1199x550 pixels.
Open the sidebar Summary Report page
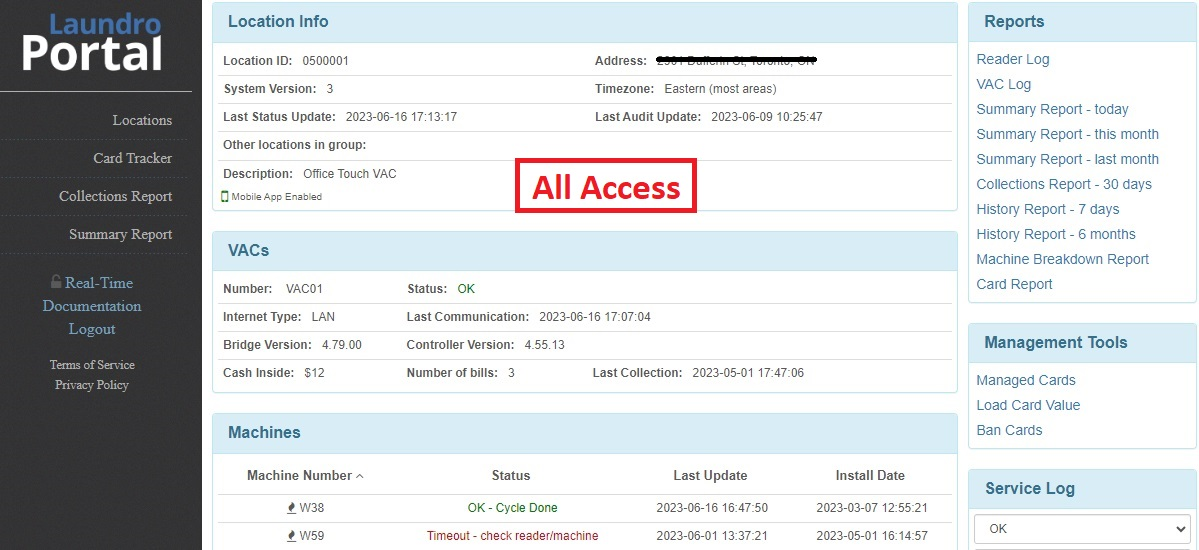click(121, 235)
